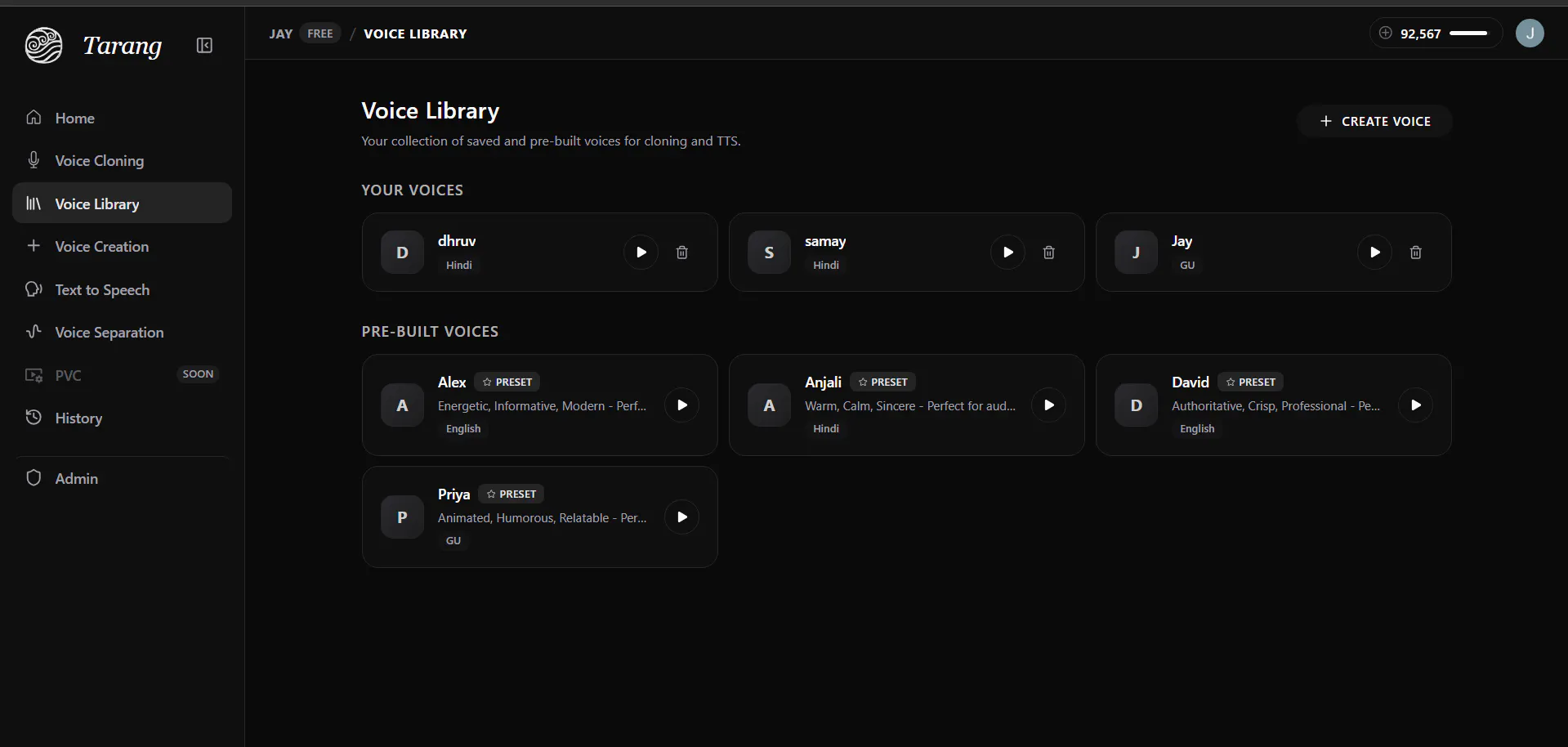Play the David preset voice
1568x747 pixels.
point(1416,405)
